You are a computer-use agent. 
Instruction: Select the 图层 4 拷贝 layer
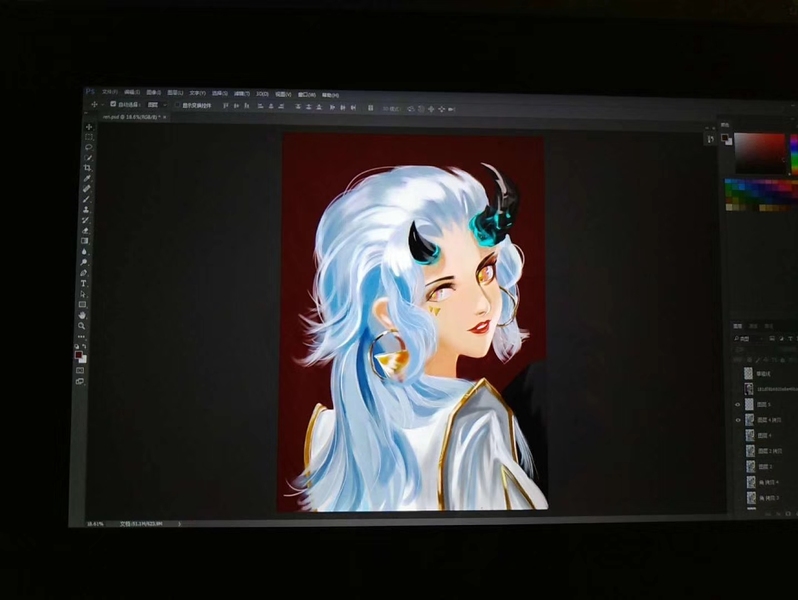click(770, 420)
